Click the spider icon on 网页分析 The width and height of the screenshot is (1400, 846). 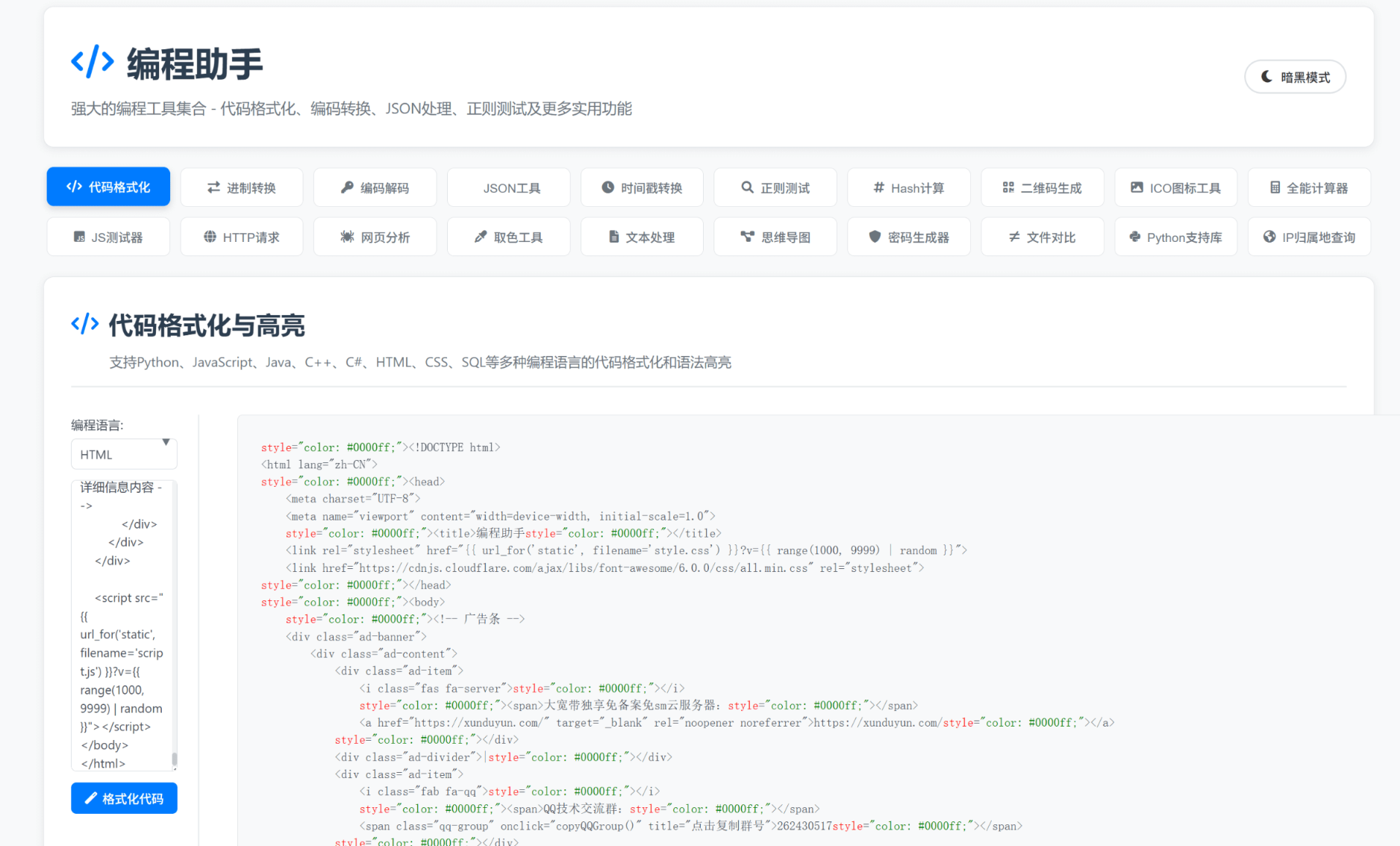coord(347,237)
